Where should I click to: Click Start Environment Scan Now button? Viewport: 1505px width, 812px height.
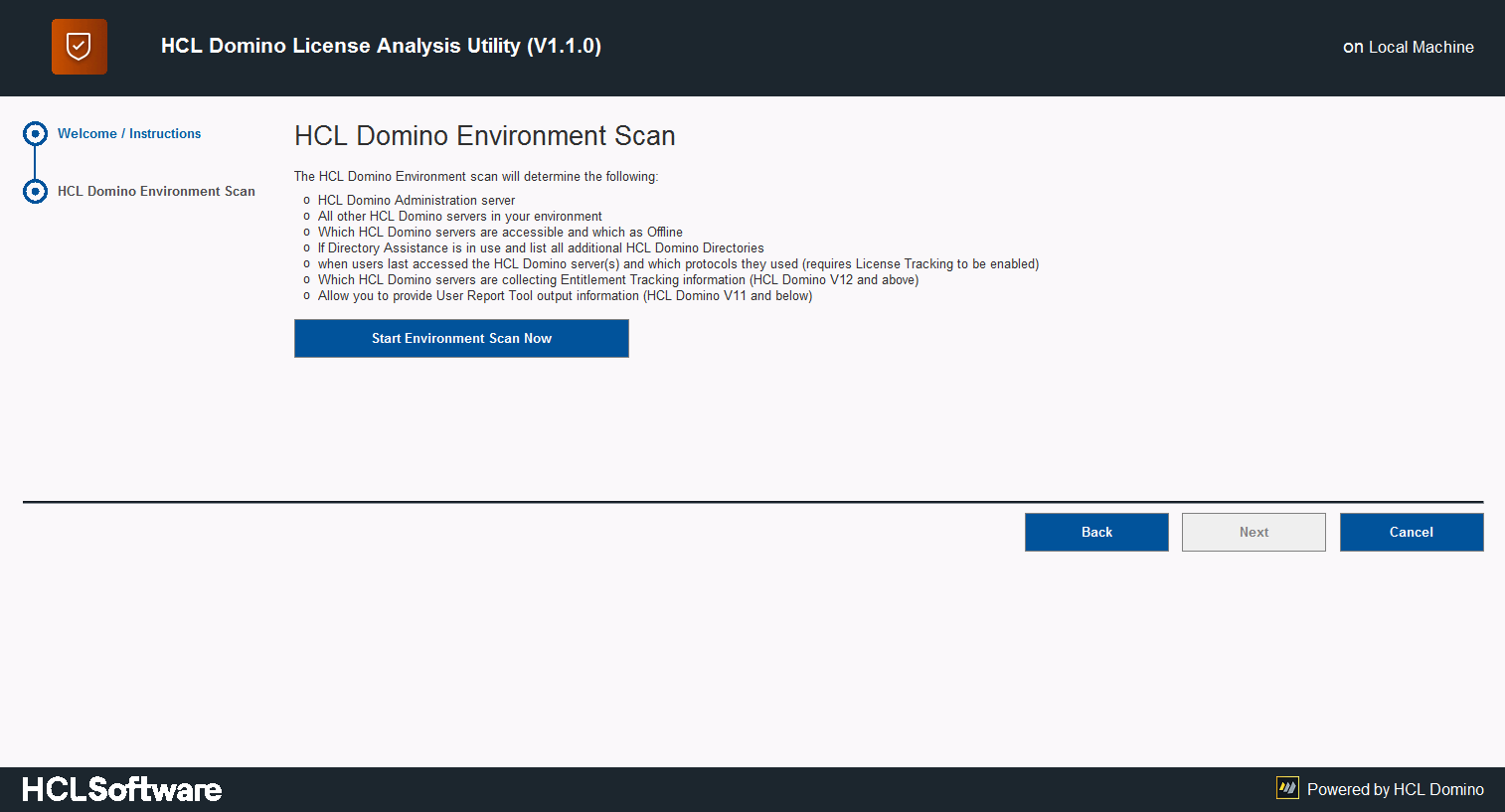click(x=461, y=338)
